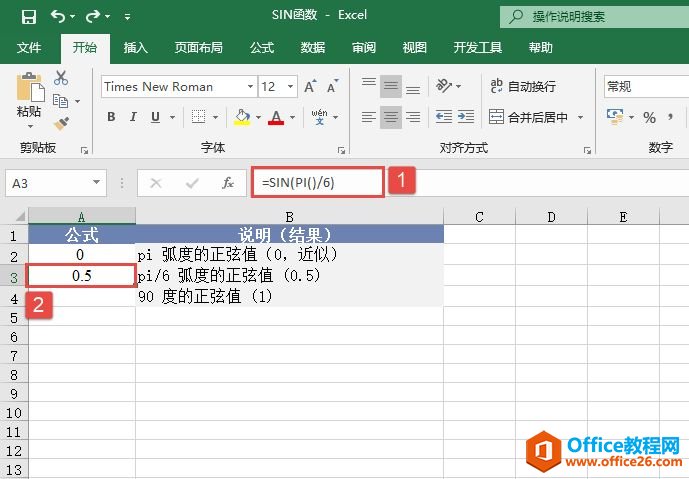This screenshot has width=689, height=479.
Task: Open the Redo history dropdown arrow
Action: point(107,17)
